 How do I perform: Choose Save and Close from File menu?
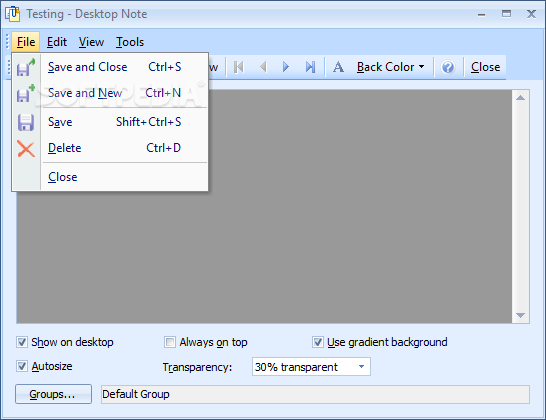(110, 67)
